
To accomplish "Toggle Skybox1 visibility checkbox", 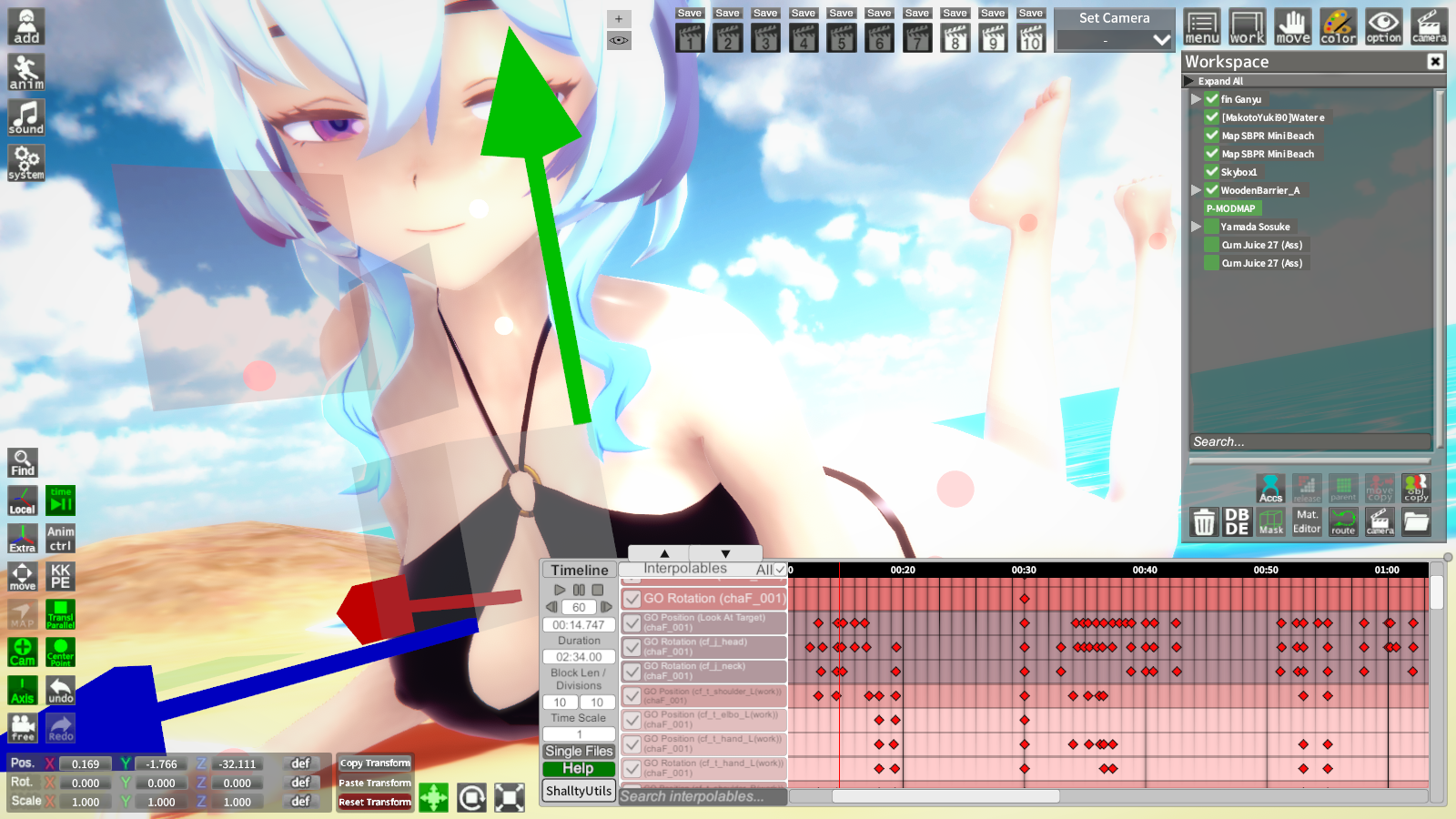I will click(x=1212, y=172).
